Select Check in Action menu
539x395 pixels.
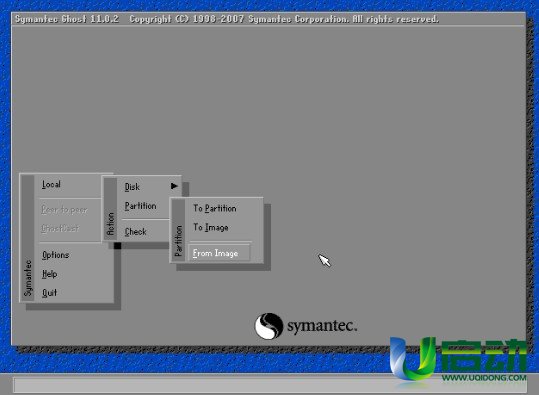click(136, 232)
